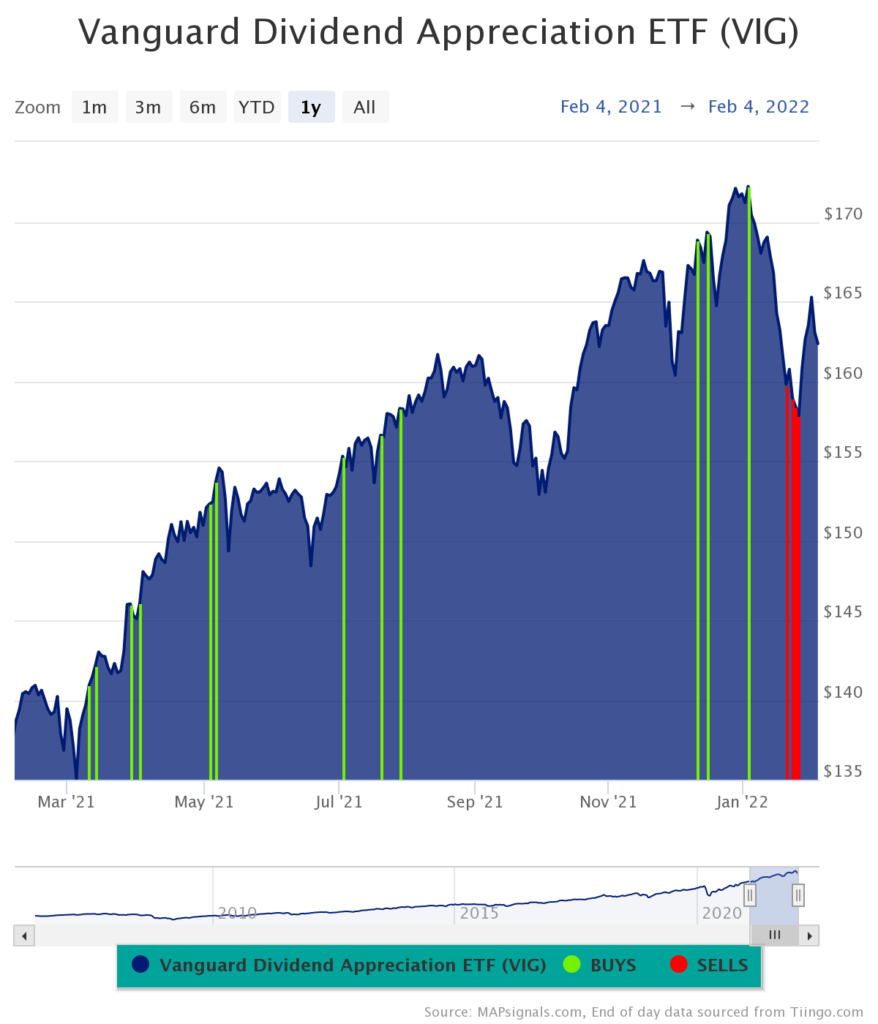Select the 6m range in the Zoom bar
Screen dimensions: 878x1024
tap(203, 107)
